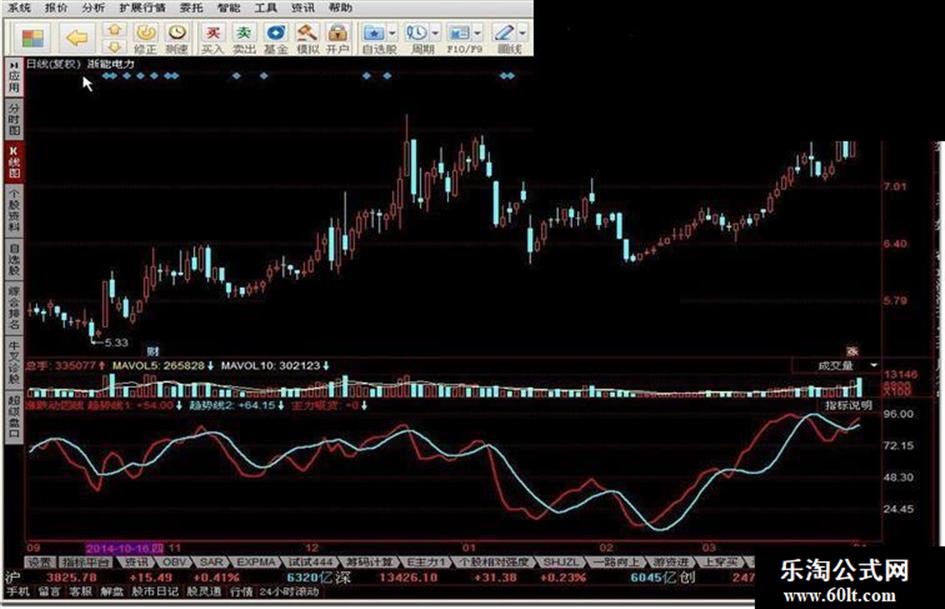Select the SHJZL indicator tab
The image size is (945, 609).
coord(561,562)
